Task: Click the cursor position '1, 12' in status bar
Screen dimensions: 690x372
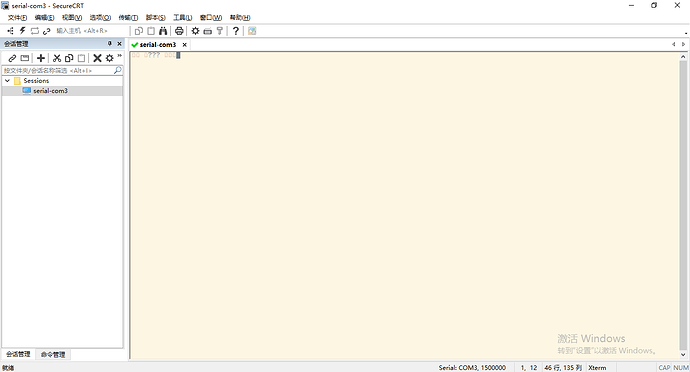Action: (529, 368)
